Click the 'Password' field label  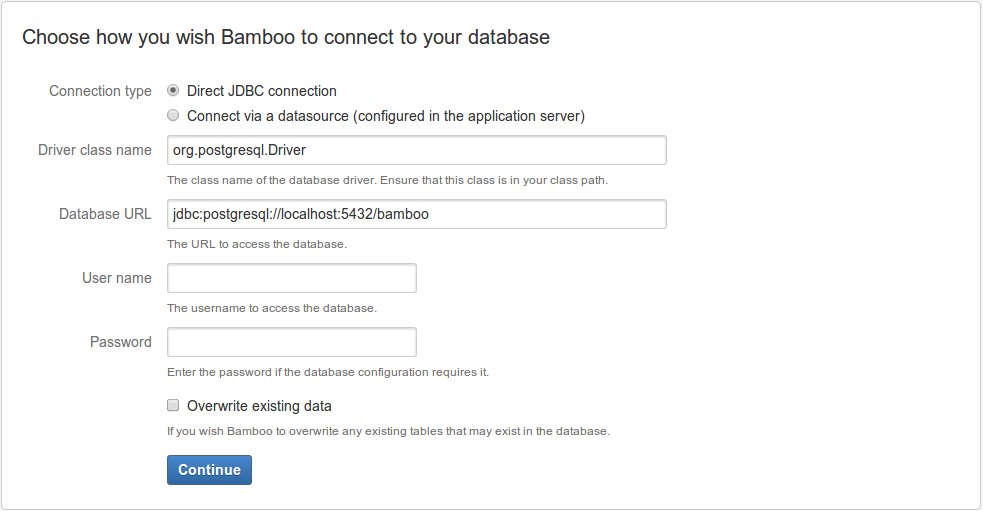coord(120,342)
